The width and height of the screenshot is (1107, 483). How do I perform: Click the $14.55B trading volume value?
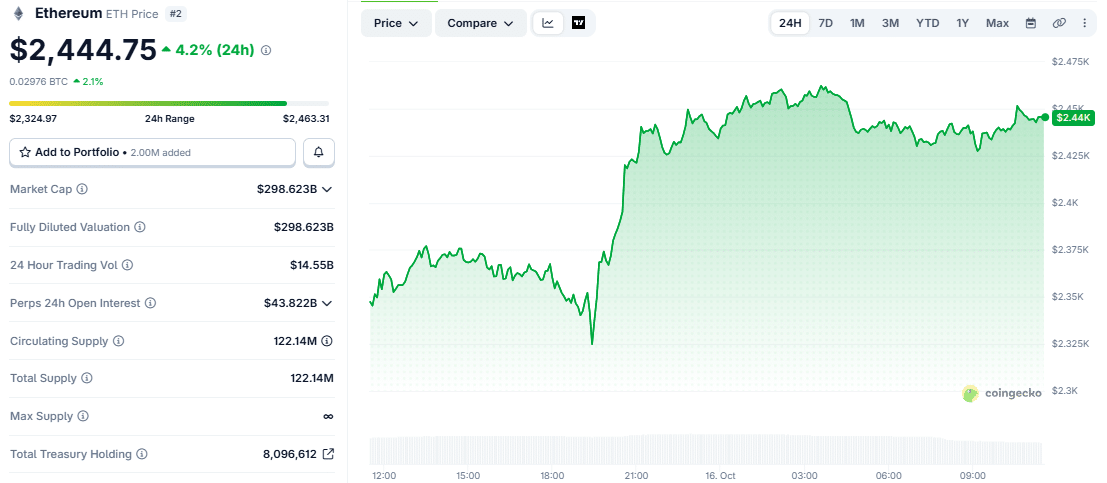[311, 266]
